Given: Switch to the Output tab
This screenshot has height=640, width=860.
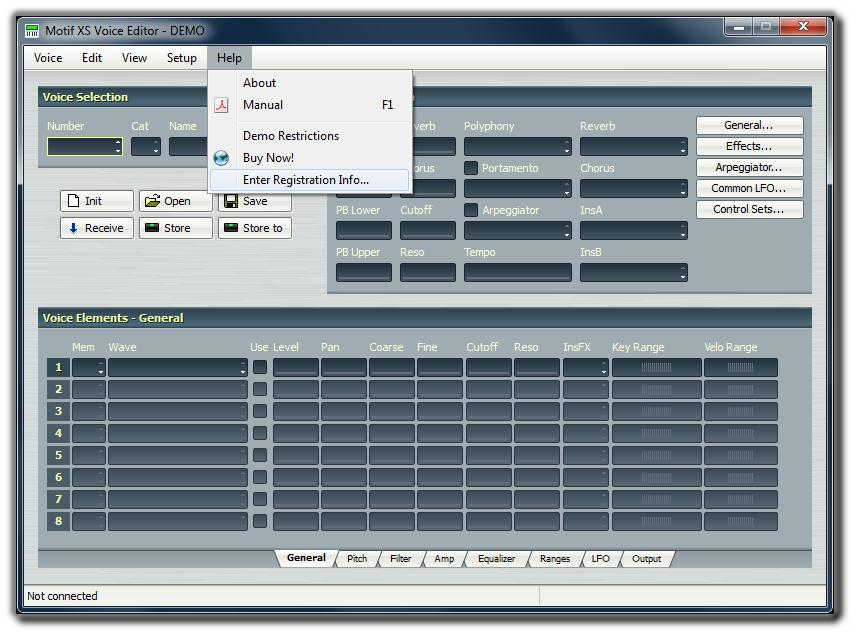Looking at the screenshot, I should pyautogui.click(x=647, y=559).
